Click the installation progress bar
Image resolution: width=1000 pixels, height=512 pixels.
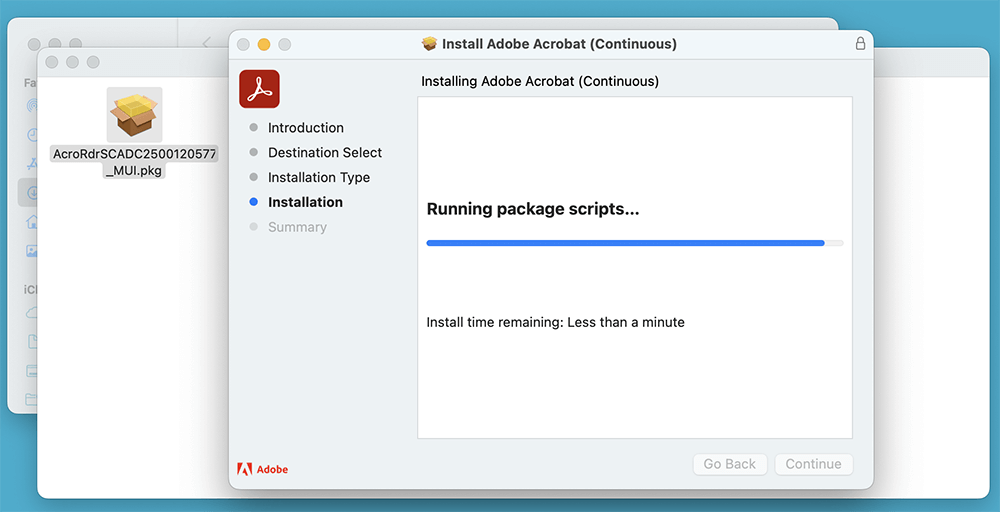click(635, 243)
